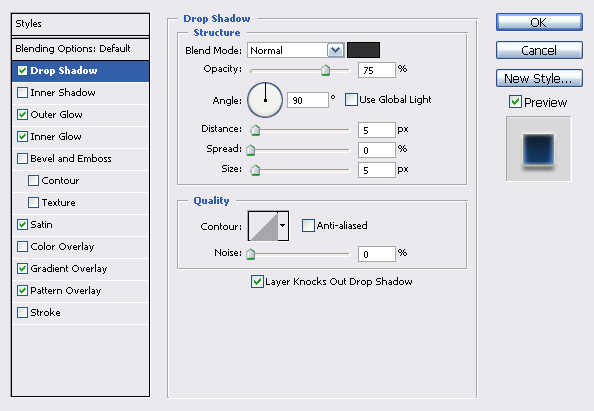
Task: Open the contour curve picker thumbnail
Action: pyautogui.click(x=263, y=226)
